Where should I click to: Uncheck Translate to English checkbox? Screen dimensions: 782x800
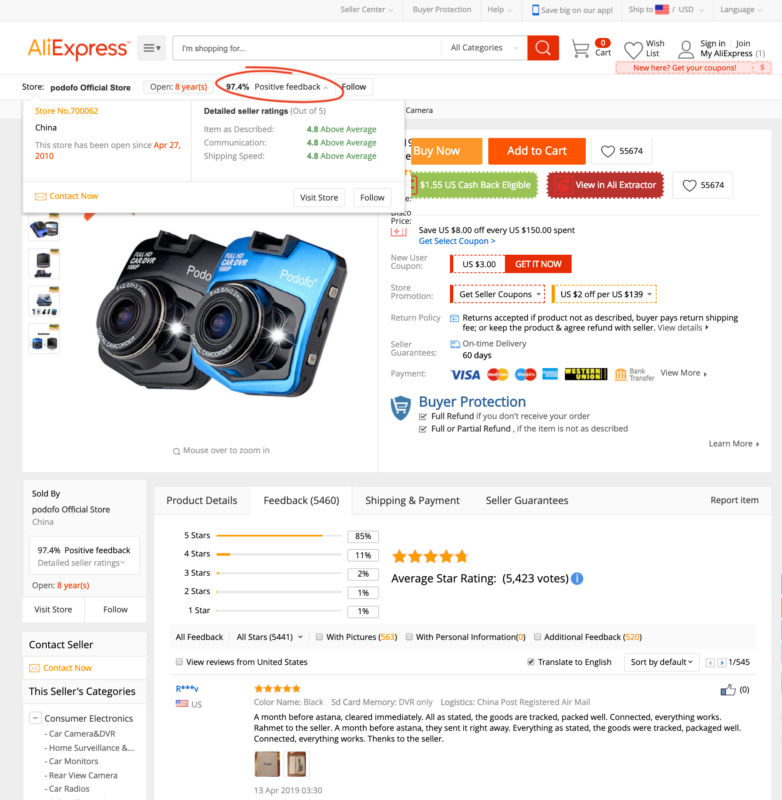[531, 662]
